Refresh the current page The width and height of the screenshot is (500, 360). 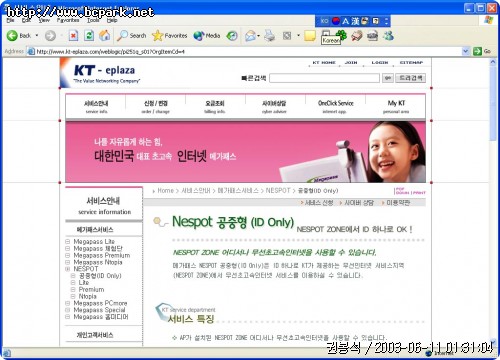[89, 35]
